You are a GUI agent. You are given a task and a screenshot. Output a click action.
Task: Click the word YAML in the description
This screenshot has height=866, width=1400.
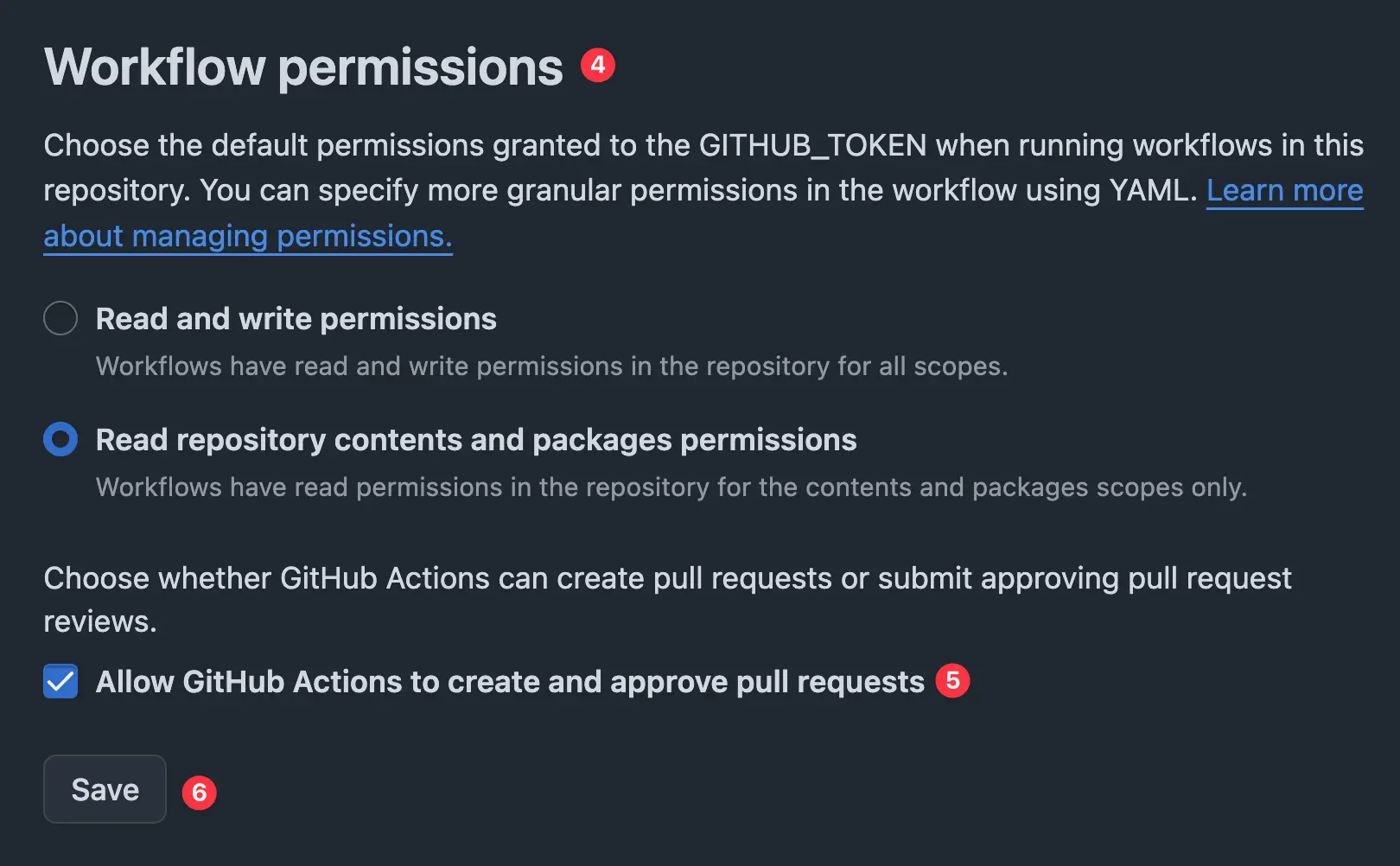1152,190
